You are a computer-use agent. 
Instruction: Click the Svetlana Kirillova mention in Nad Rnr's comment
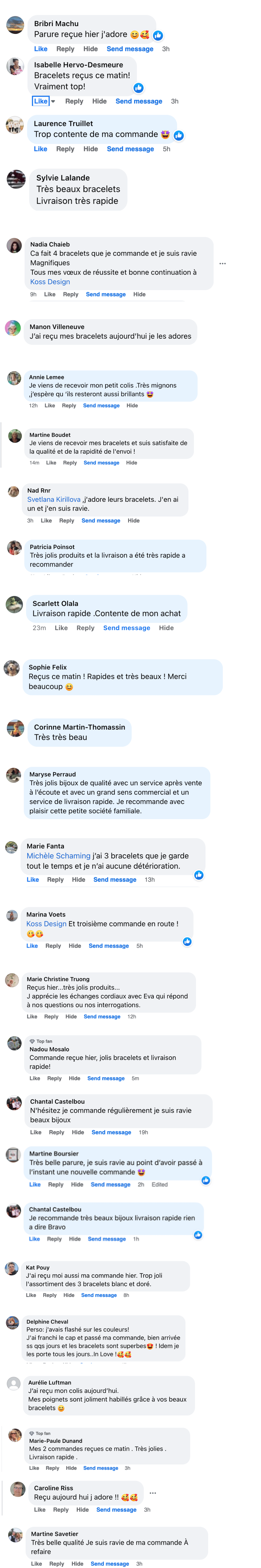click(x=54, y=499)
